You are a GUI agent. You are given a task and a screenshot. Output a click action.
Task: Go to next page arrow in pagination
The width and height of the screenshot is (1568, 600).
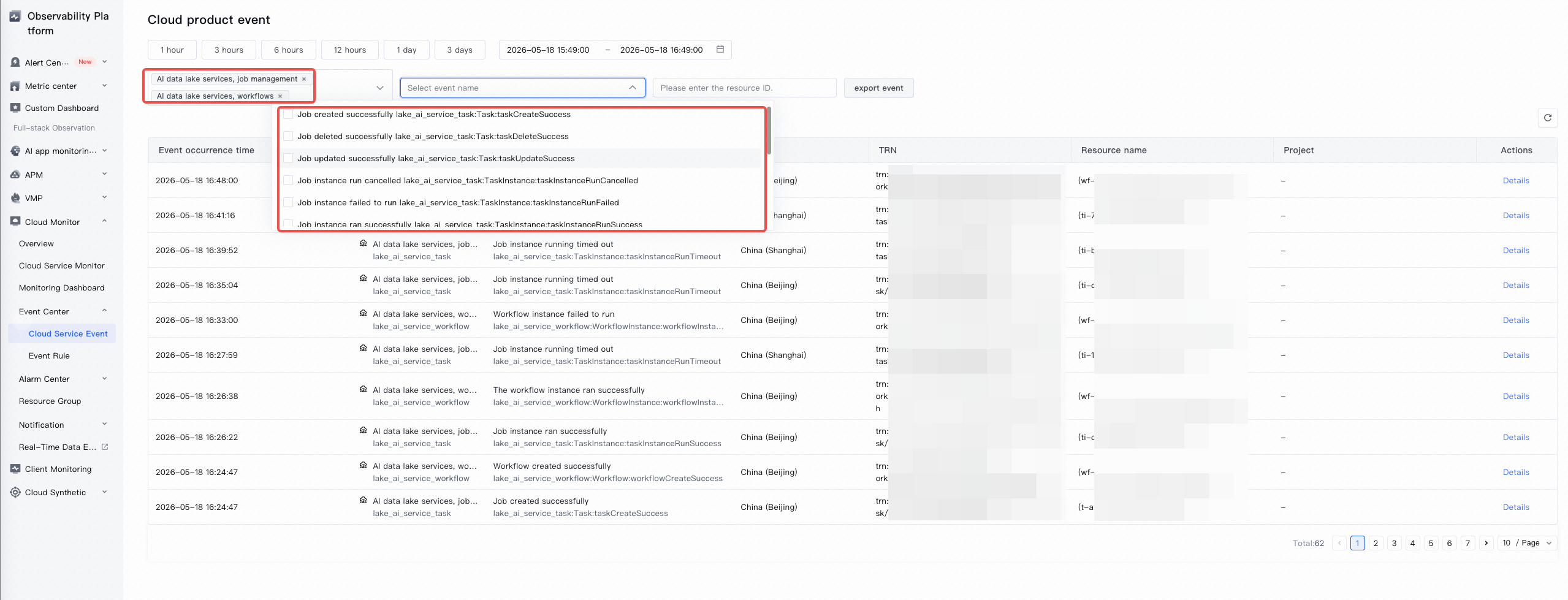(x=1486, y=543)
